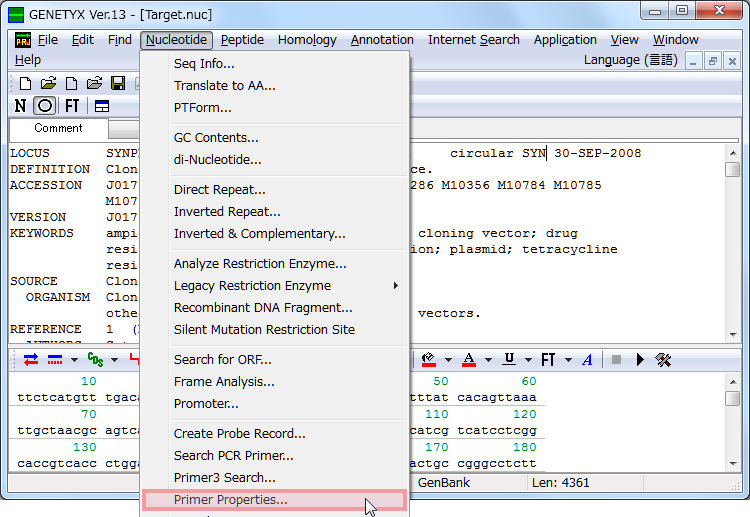Click the FT button in the upper toolbar
The image size is (750, 517).
click(x=72, y=106)
